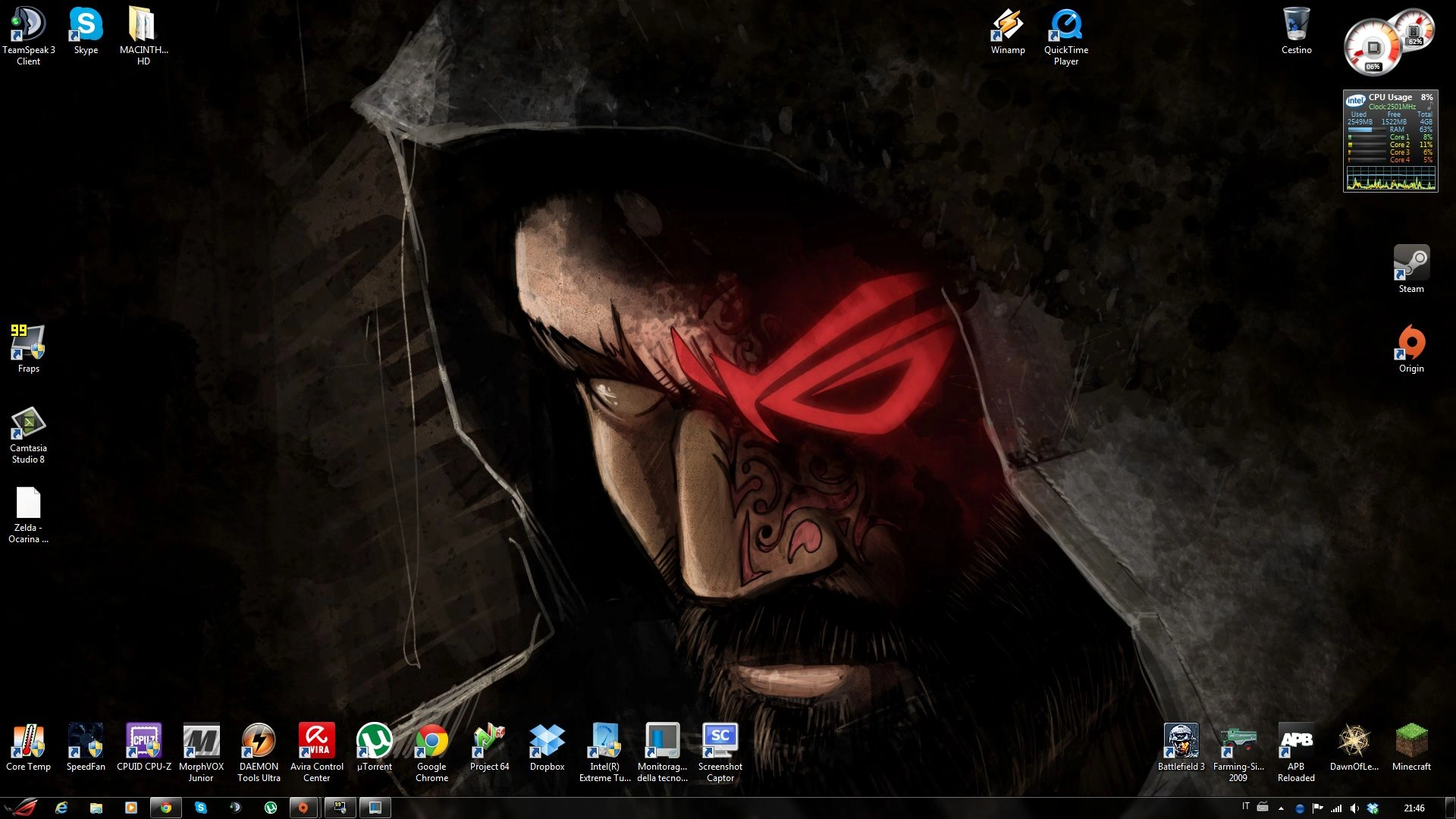The height and width of the screenshot is (819, 1456).
Task: Select the Farming-Si... 2009 game shortcut
Action: 1238,752
